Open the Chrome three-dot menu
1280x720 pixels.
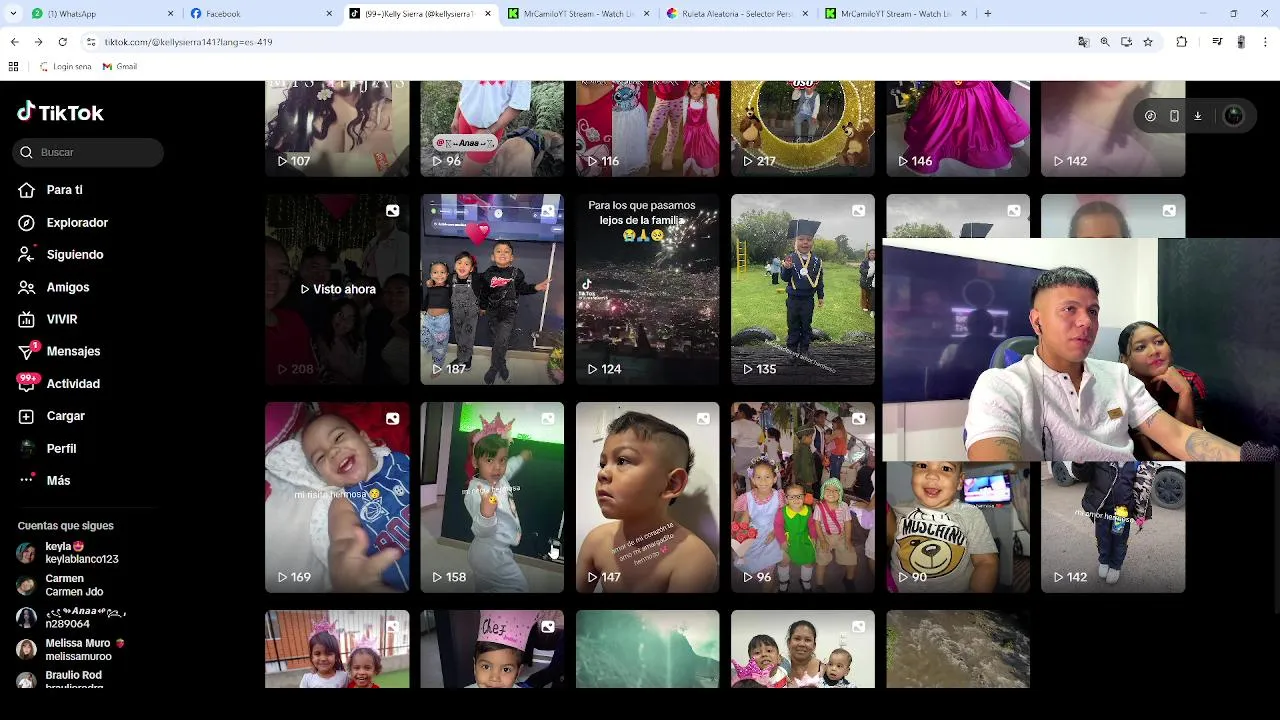[x=1266, y=42]
